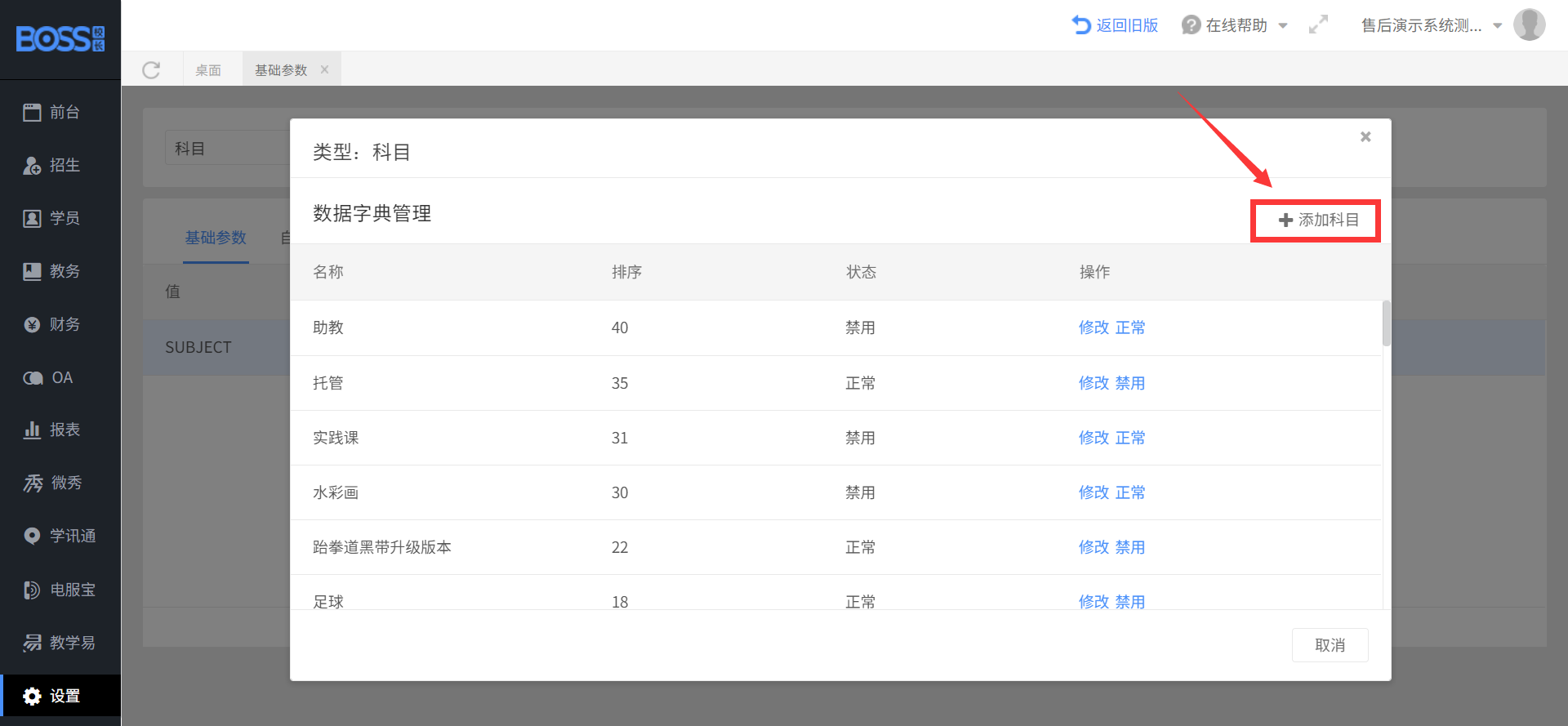The height and width of the screenshot is (726, 1568).
Task: Click the user avatar icon
Action: click(x=1529, y=25)
